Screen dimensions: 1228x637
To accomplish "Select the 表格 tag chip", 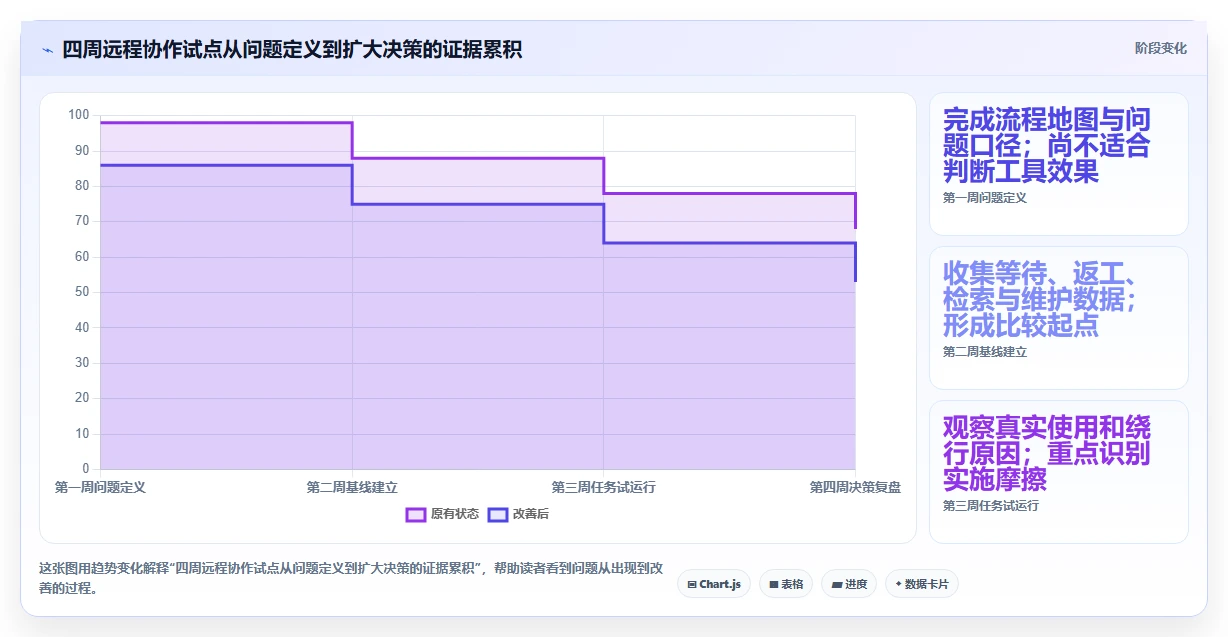I will click(x=786, y=584).
